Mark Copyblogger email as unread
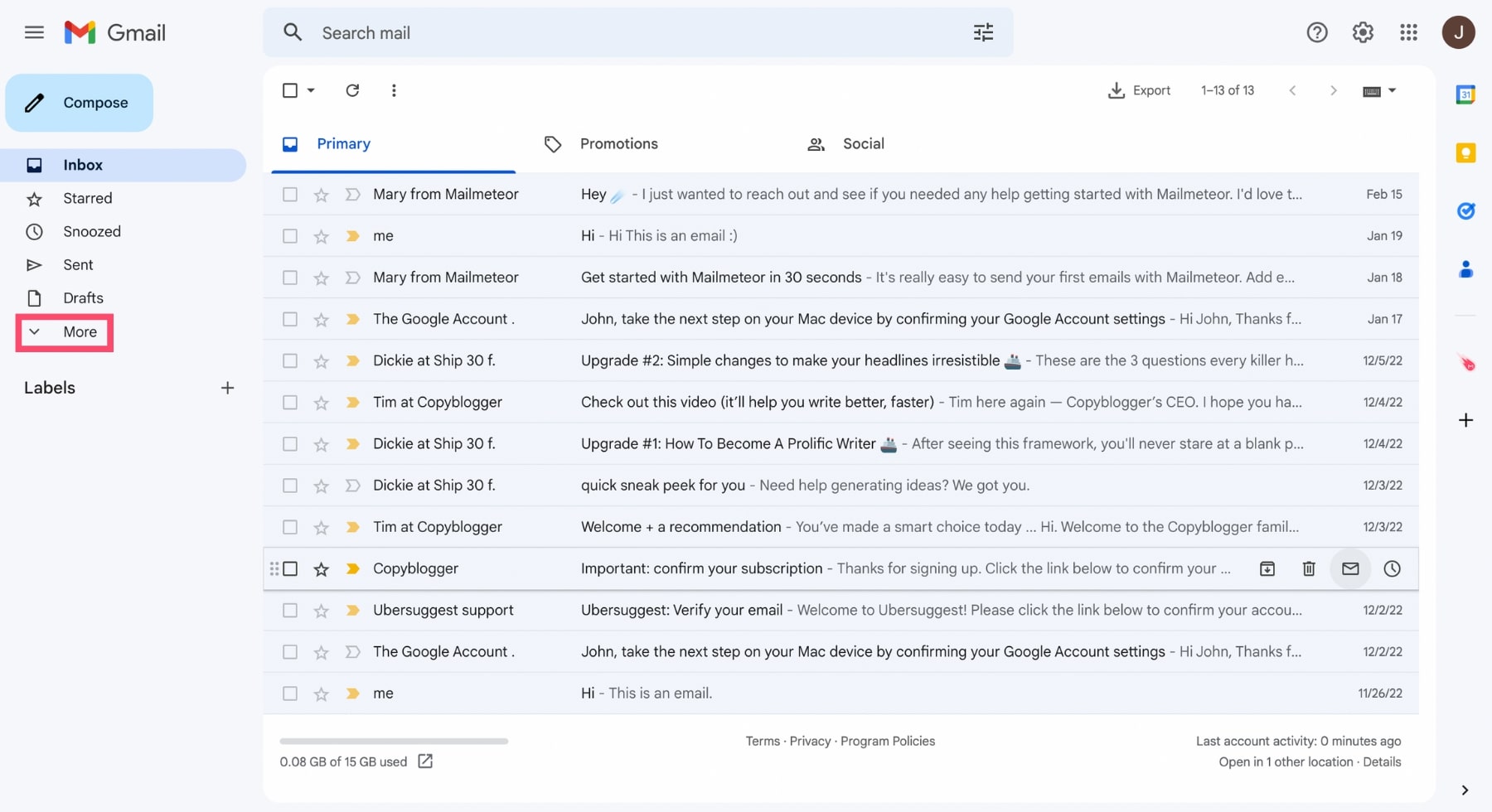The image size is (1492, 812). coord(1350,568)
